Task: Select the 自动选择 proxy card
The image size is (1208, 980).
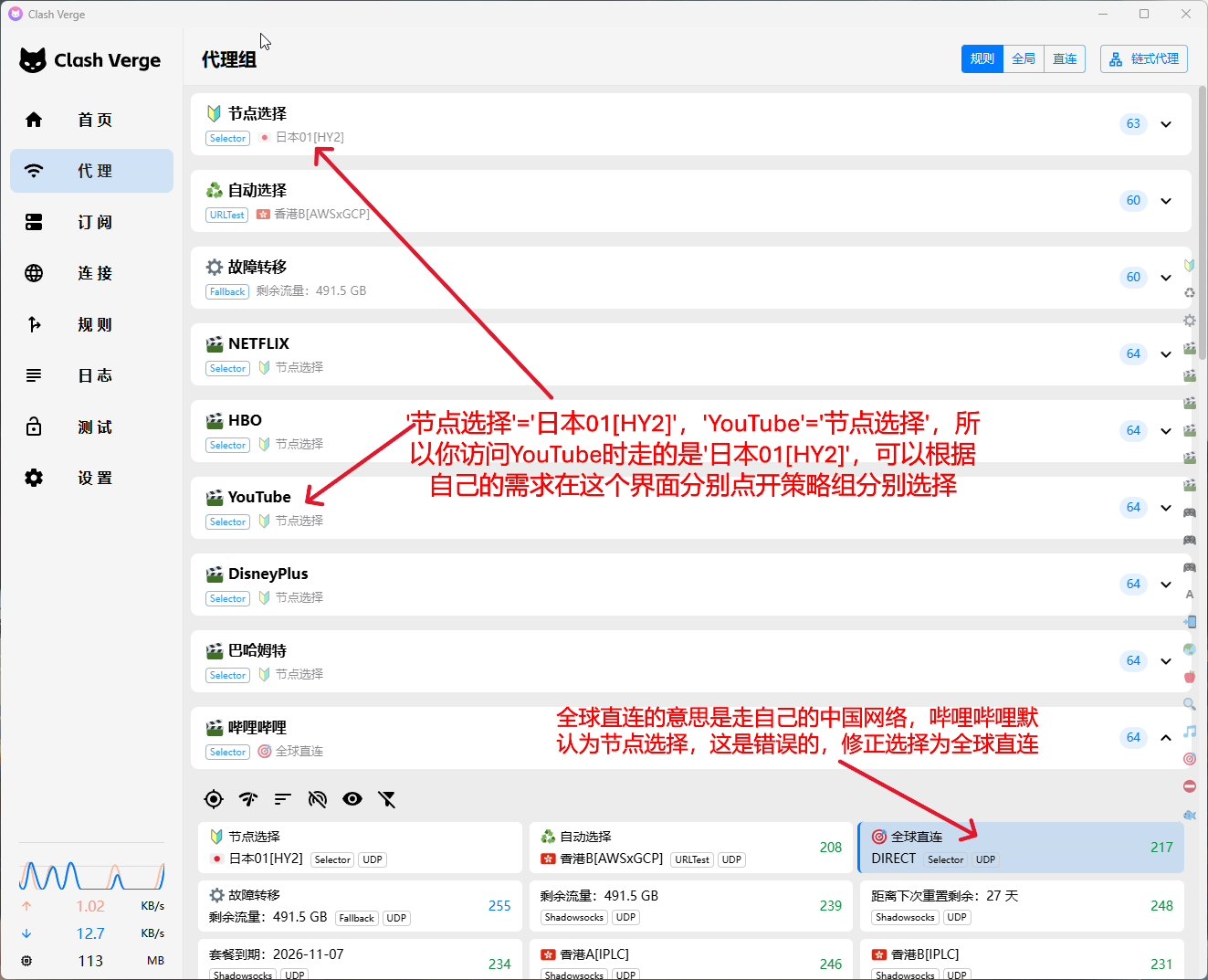Action: coord(691,848)
